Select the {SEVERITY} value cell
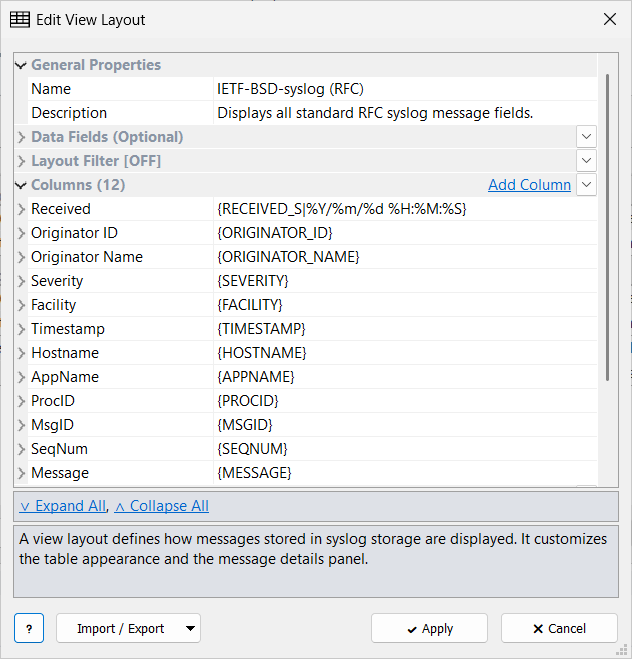 pos(405,281)
